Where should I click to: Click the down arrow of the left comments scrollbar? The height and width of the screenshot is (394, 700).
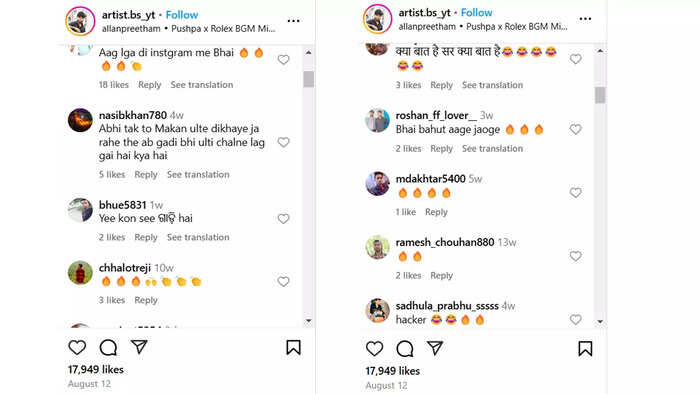(x=308, y=321)
